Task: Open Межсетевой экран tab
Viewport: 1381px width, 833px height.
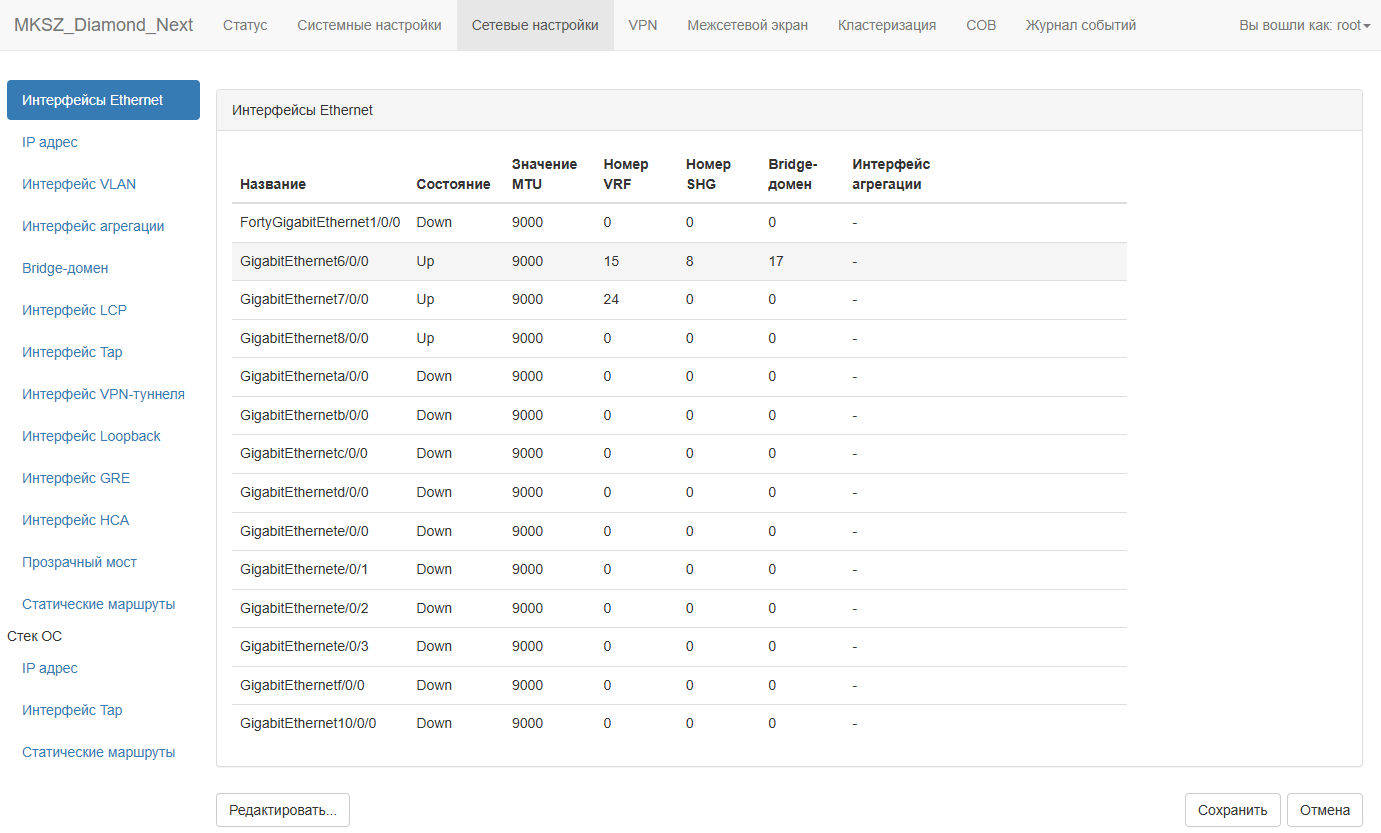Action: coord(747,25)
